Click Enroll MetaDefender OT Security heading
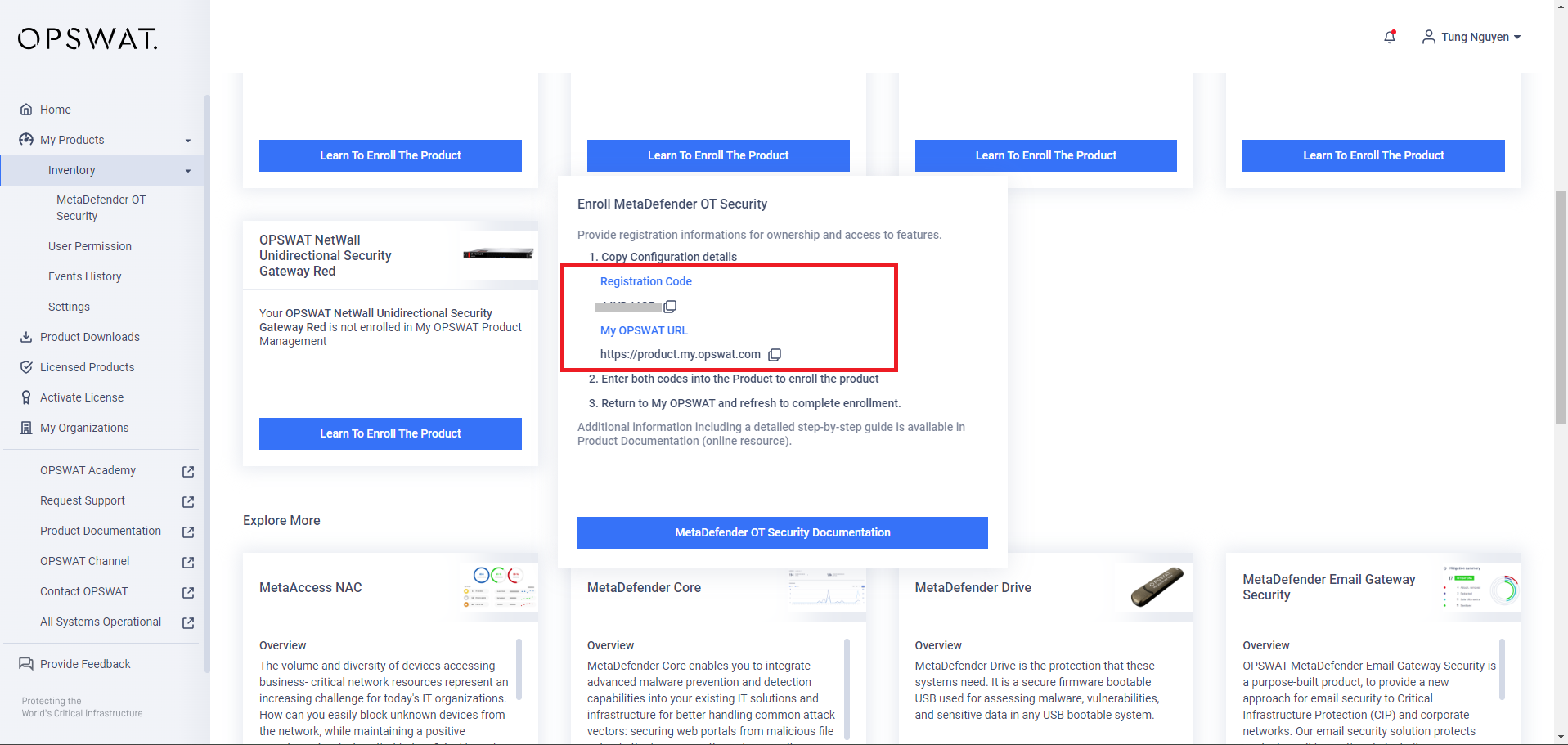This screenshot has height=745, width=1568. coord(672,204)
